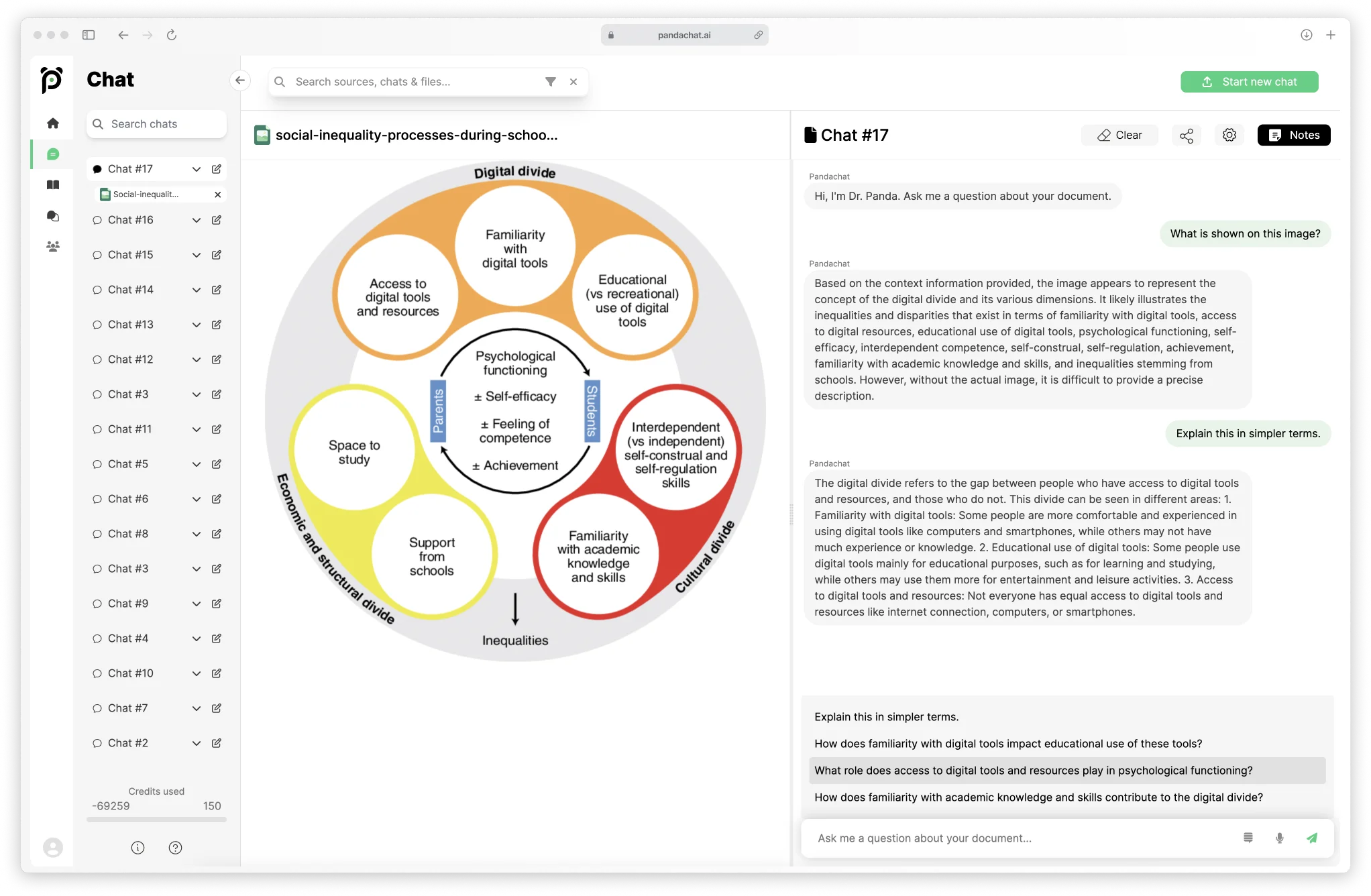Open the team users sidebar icon
This screenshot has width=1371, height=896.
coord(53,247)
